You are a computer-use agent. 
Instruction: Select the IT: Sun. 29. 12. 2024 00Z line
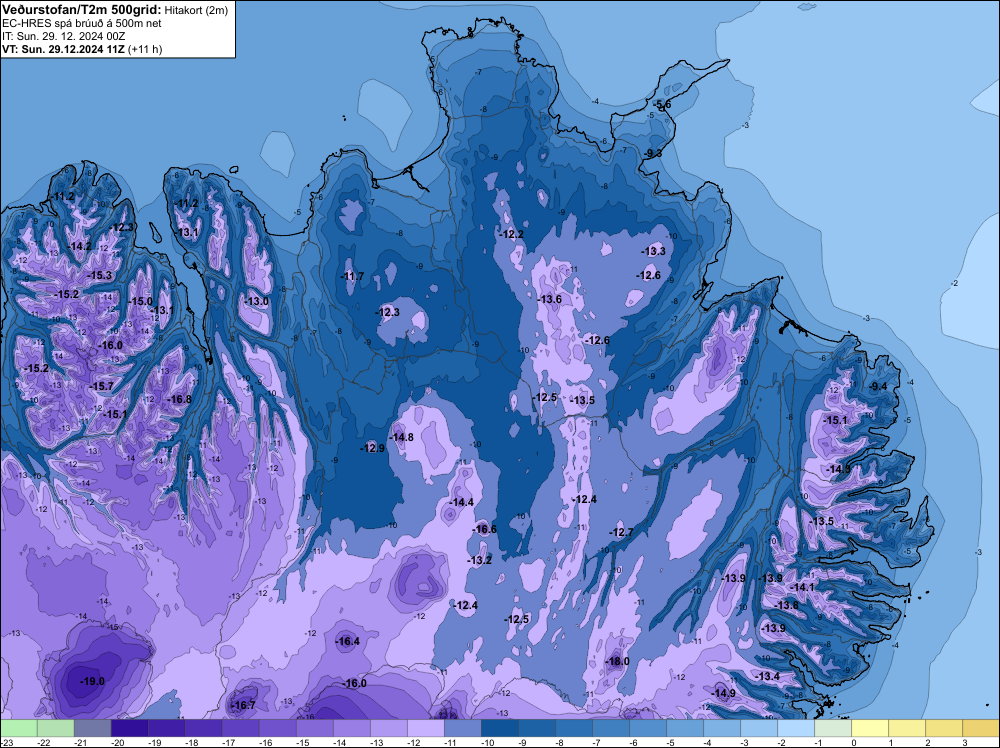(63, 36)
